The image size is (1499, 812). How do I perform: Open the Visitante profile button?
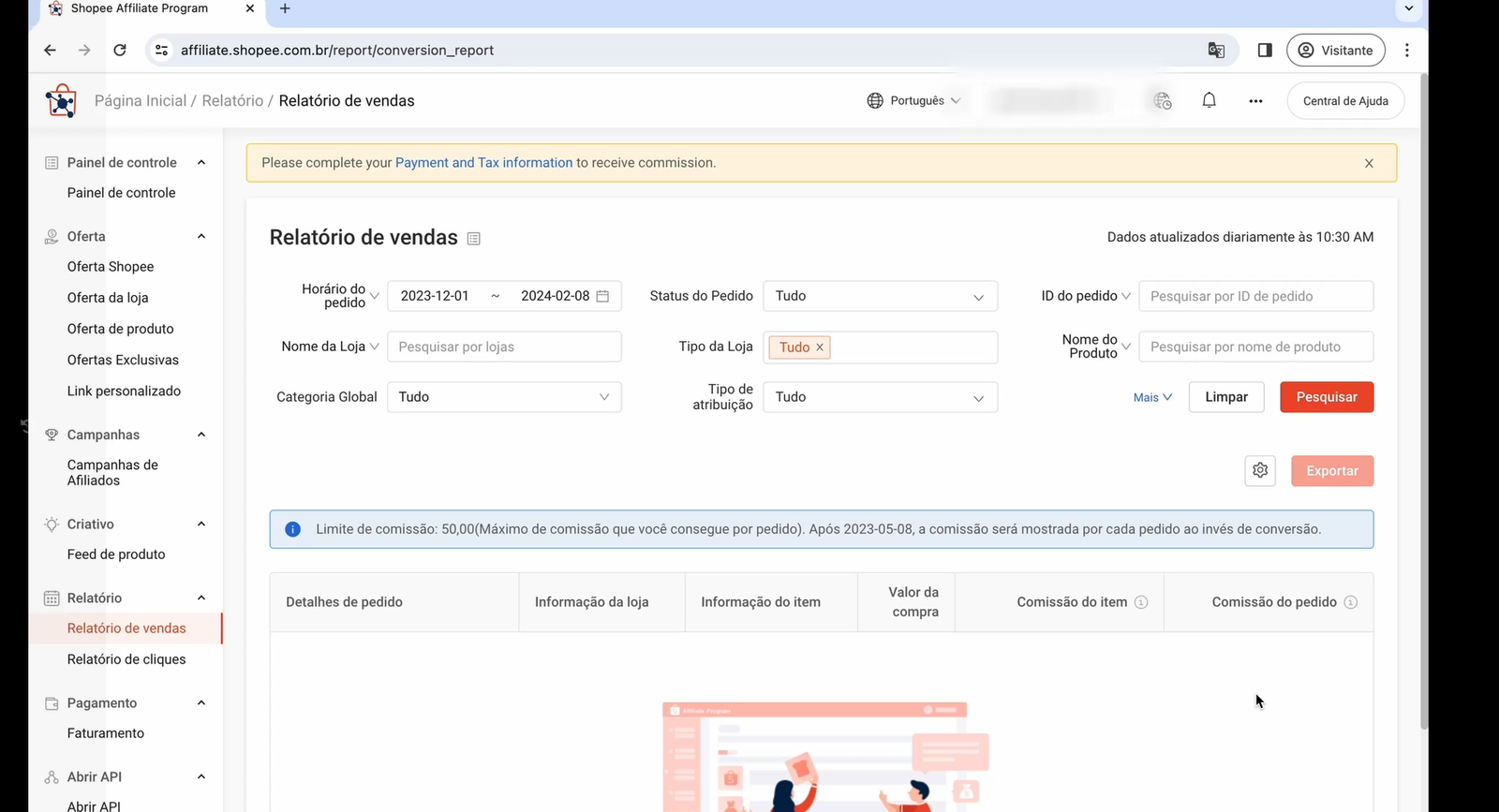click(1336, 51)
